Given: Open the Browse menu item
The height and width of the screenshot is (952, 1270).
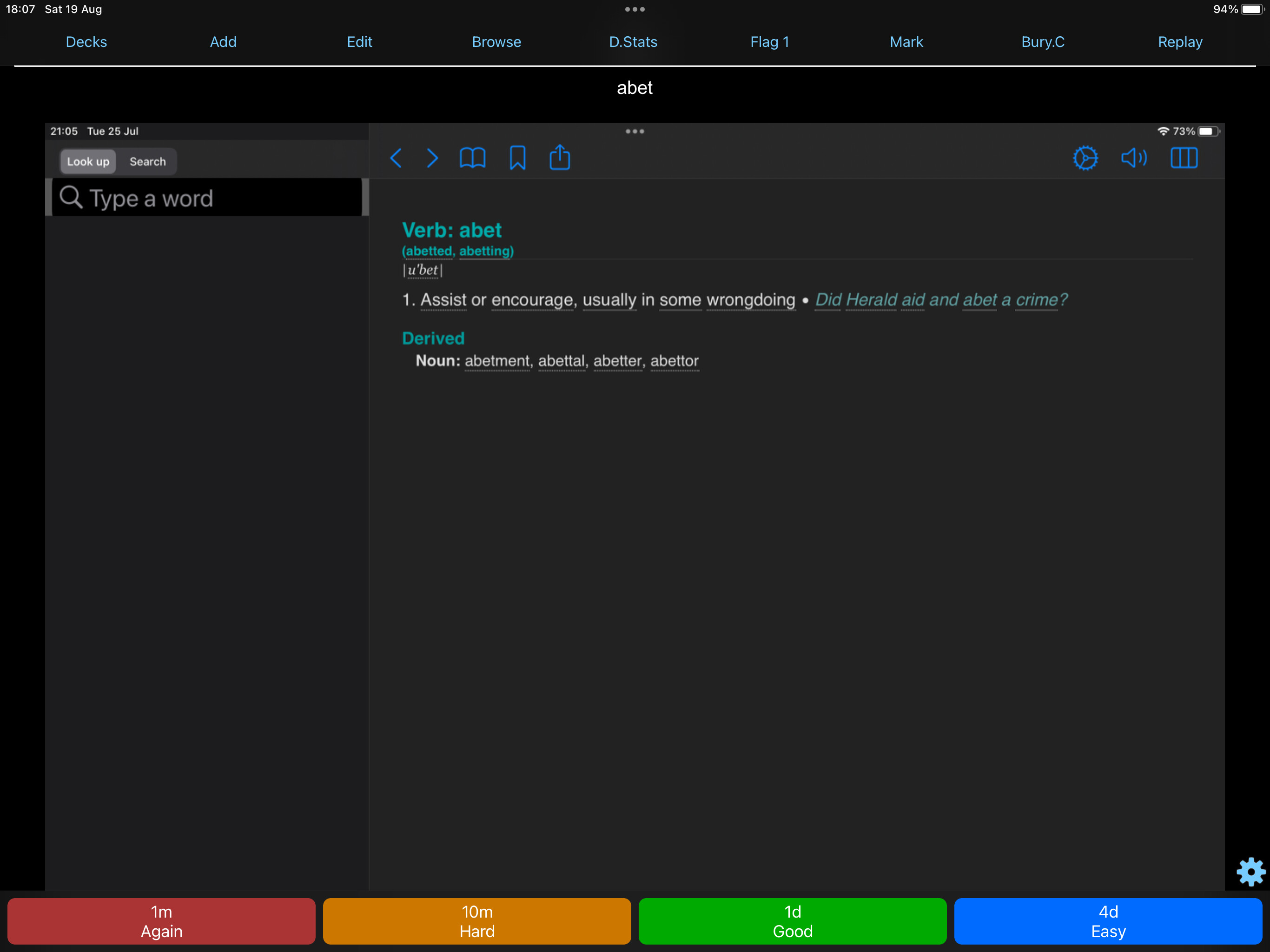Looking at the screenshot, I should [496, 42].
